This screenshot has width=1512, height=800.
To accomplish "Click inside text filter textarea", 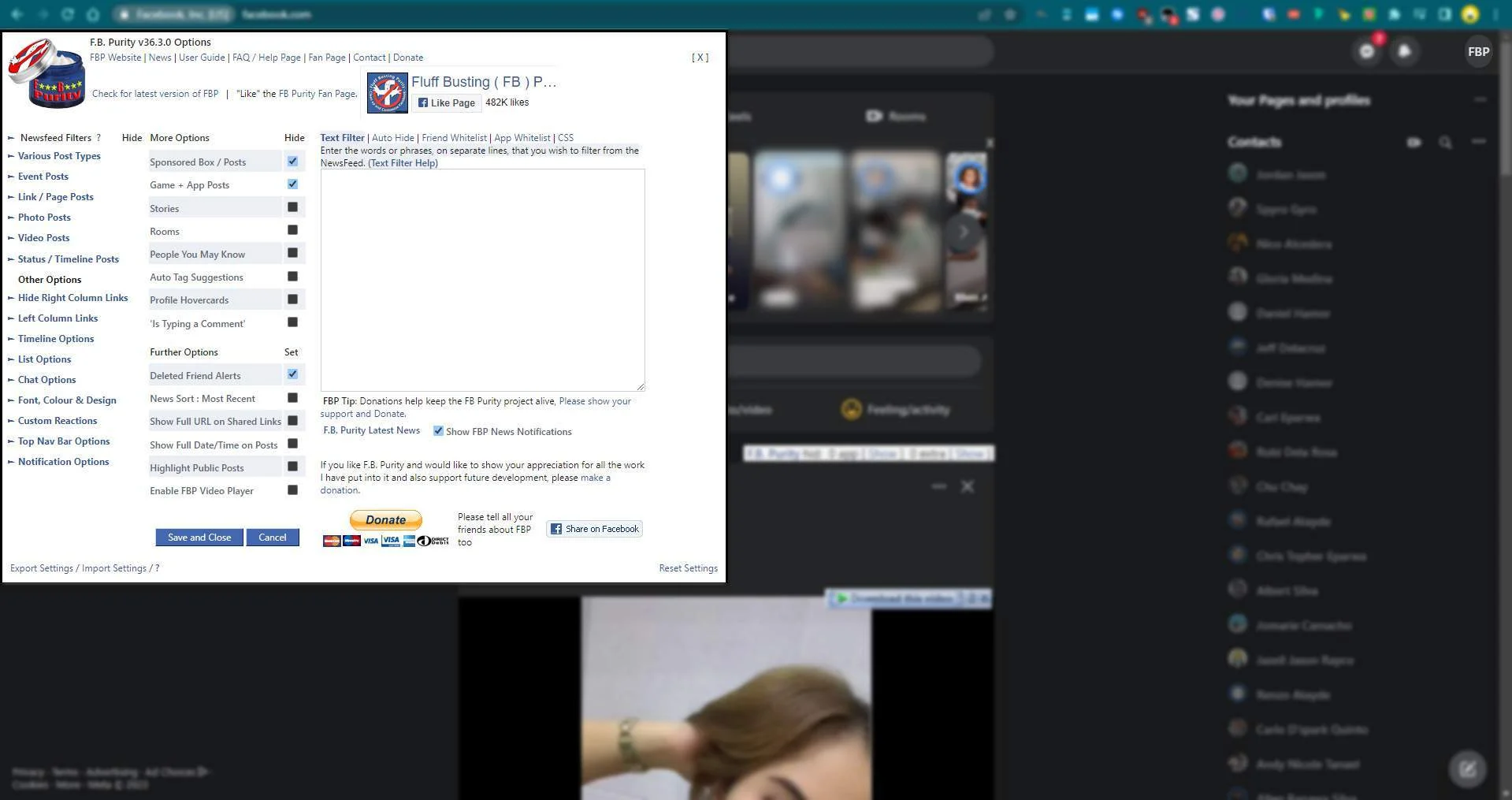I will tap(483, 280).
